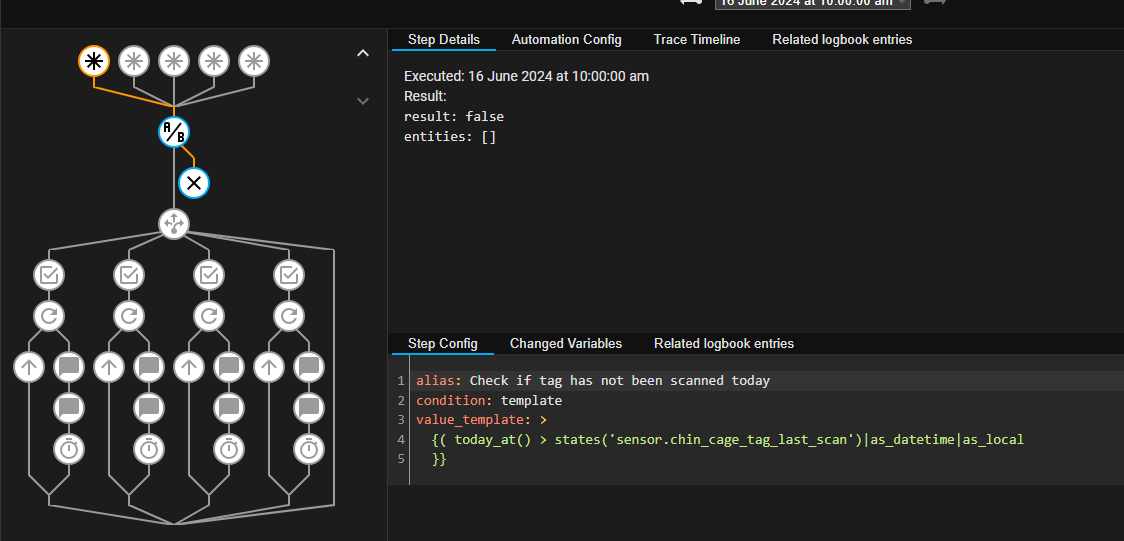Click the leftmost up-arrow action node
Image resolution: width=1124 pixels, height=541 pixels.
[x=29, y=367]
